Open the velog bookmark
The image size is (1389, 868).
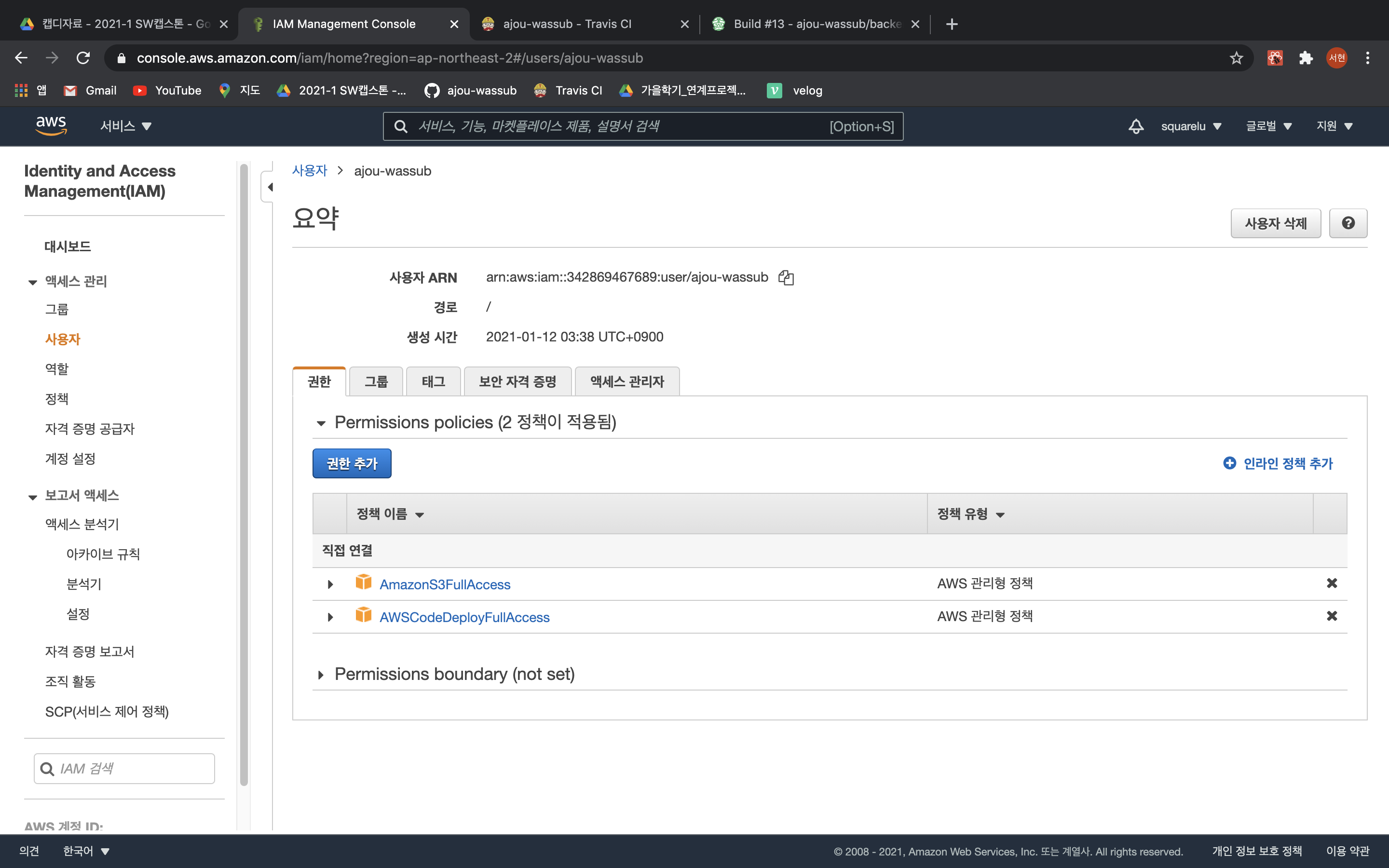pos(795,91)
